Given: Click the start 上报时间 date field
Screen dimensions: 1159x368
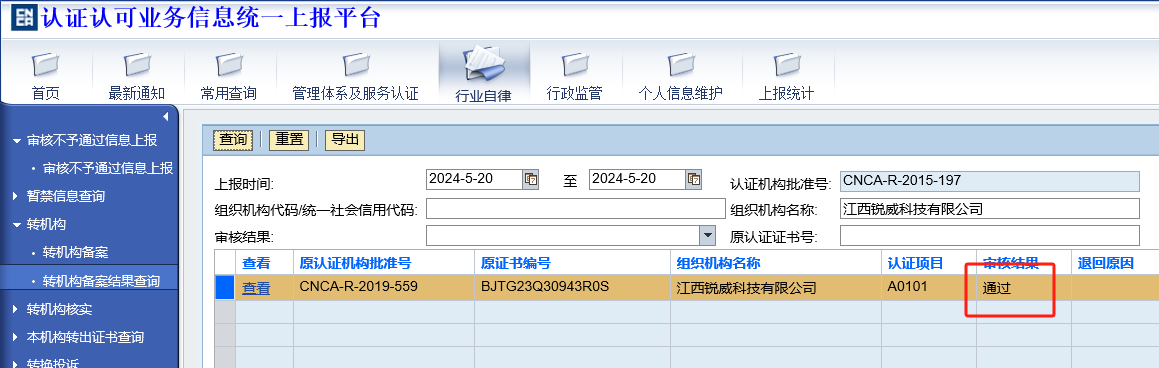Looking at the screenshot, I should click(x=475, y=179).
